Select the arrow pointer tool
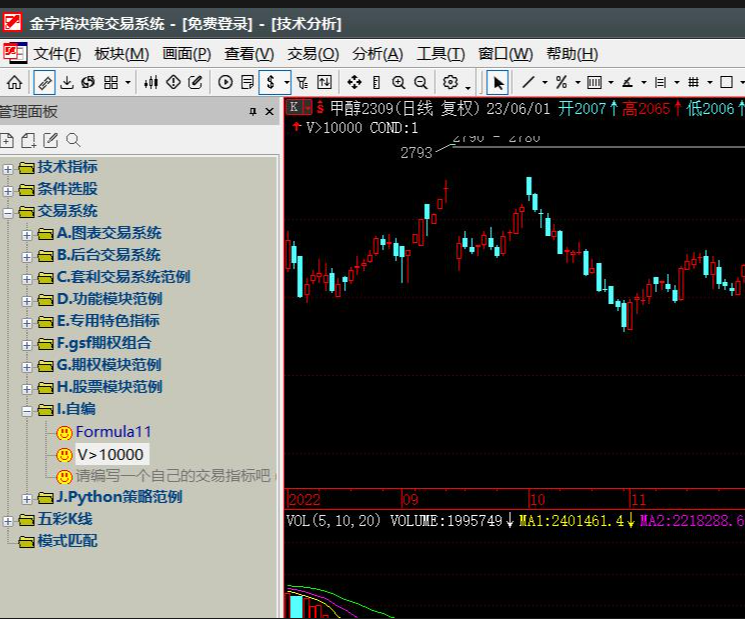Image resolution: width=745 pixels, height=619 pixels. coord(498,83)
